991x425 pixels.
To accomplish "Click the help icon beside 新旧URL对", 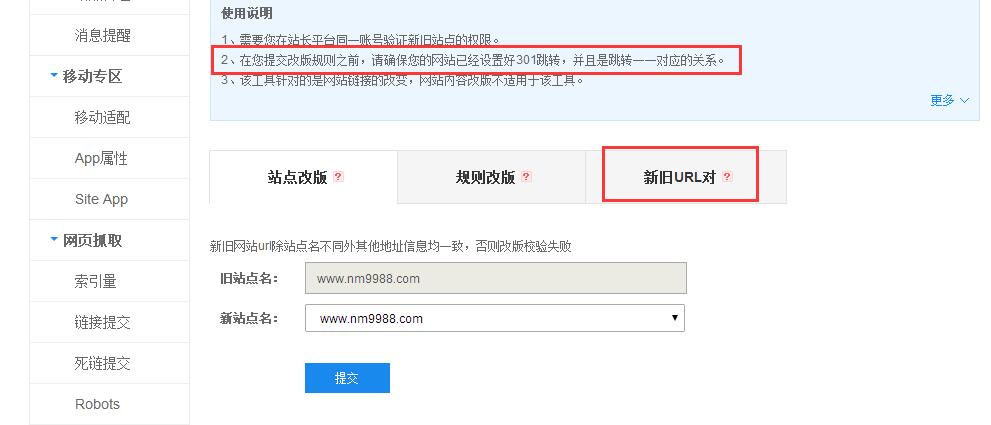I will tap(727, 177).
